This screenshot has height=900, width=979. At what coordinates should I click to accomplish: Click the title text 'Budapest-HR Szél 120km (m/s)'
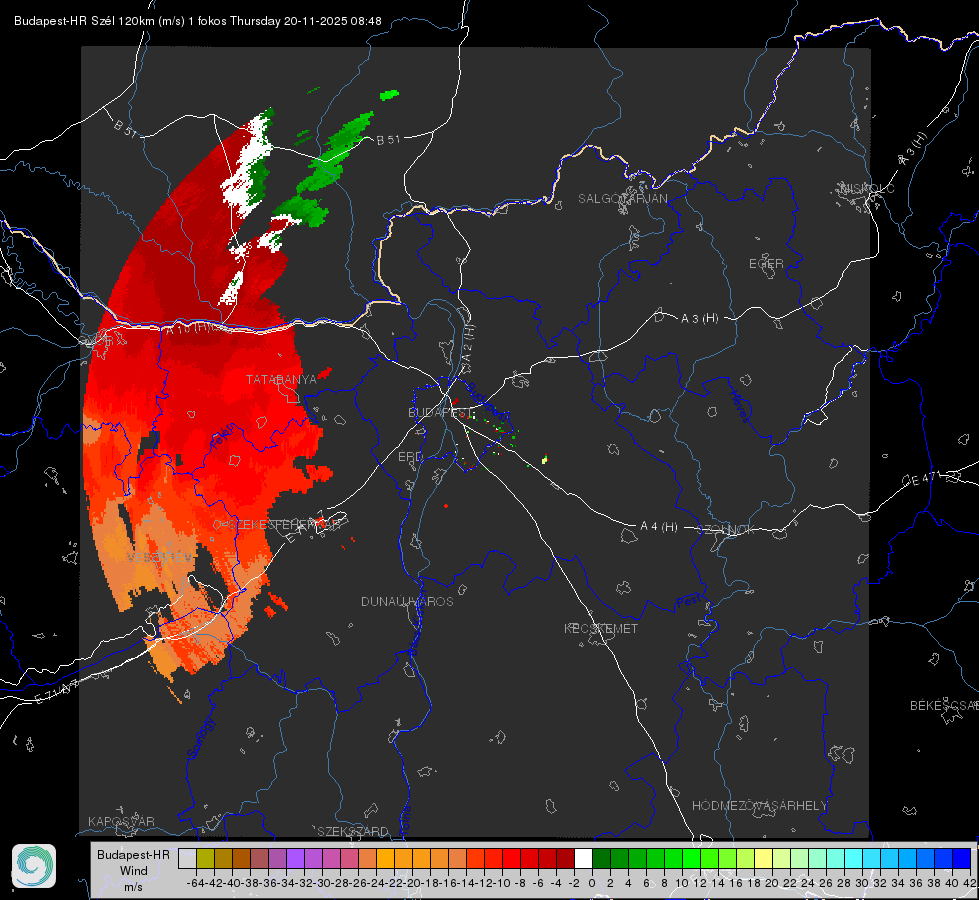coord(99,21)
